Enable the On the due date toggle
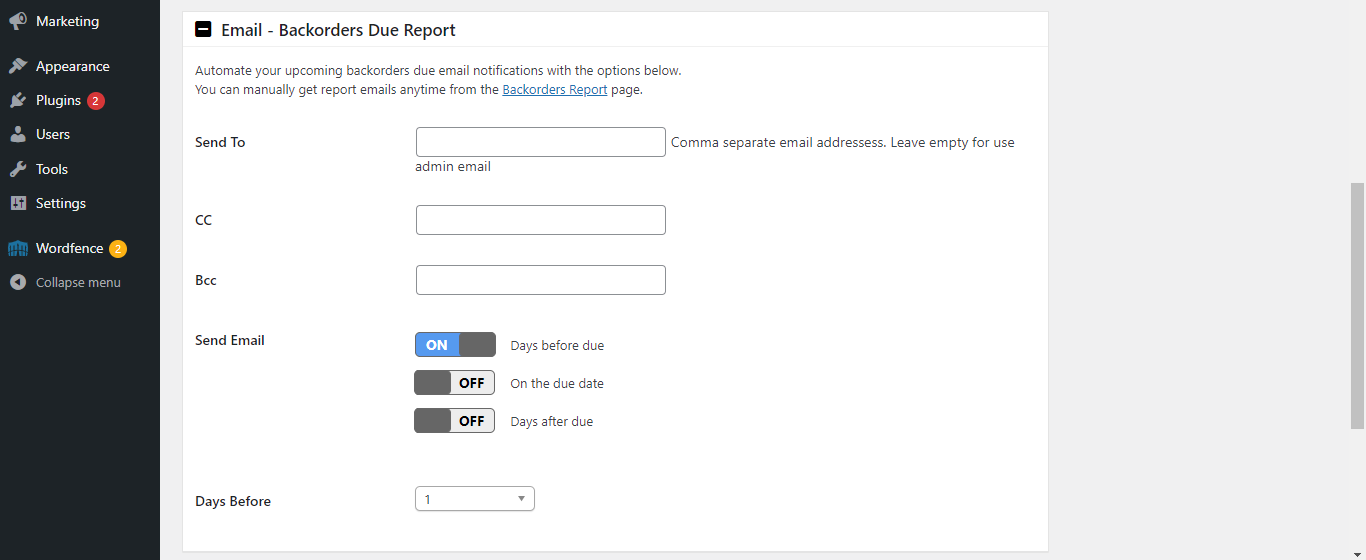This screenshot has height=560, width=1366. [455, 383]
